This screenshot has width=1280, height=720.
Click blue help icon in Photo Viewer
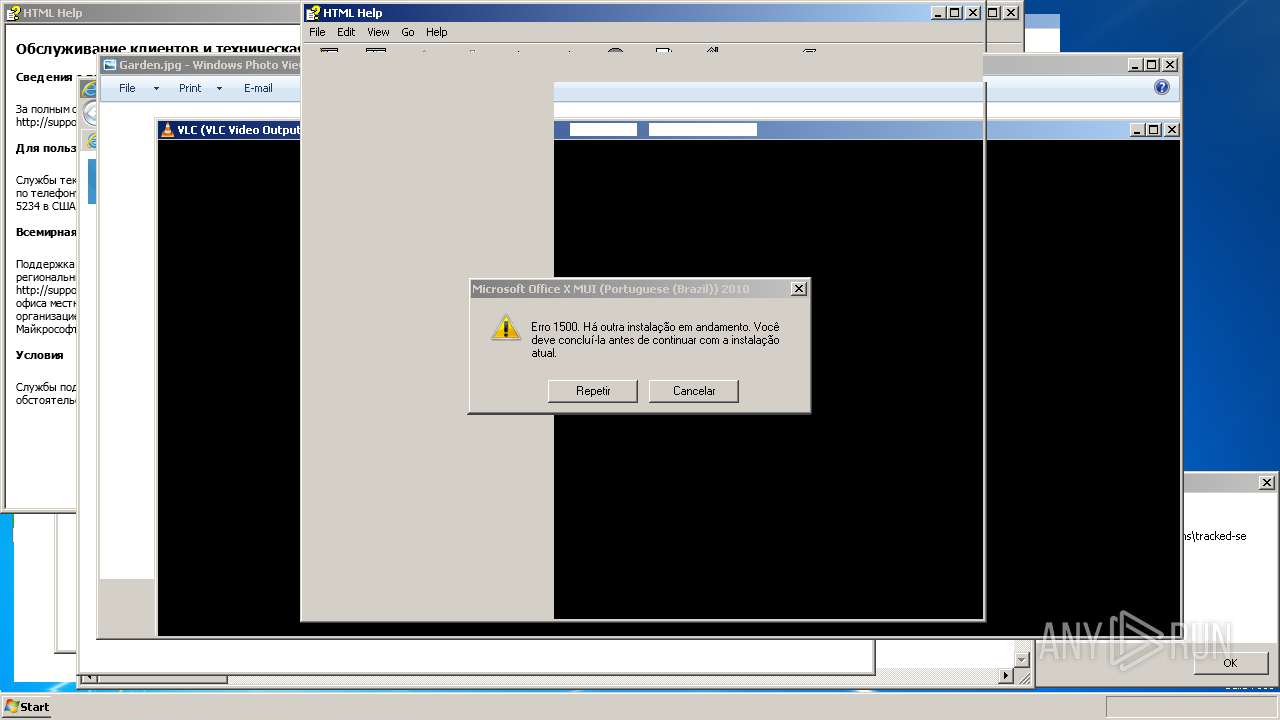coord(1162,87)
